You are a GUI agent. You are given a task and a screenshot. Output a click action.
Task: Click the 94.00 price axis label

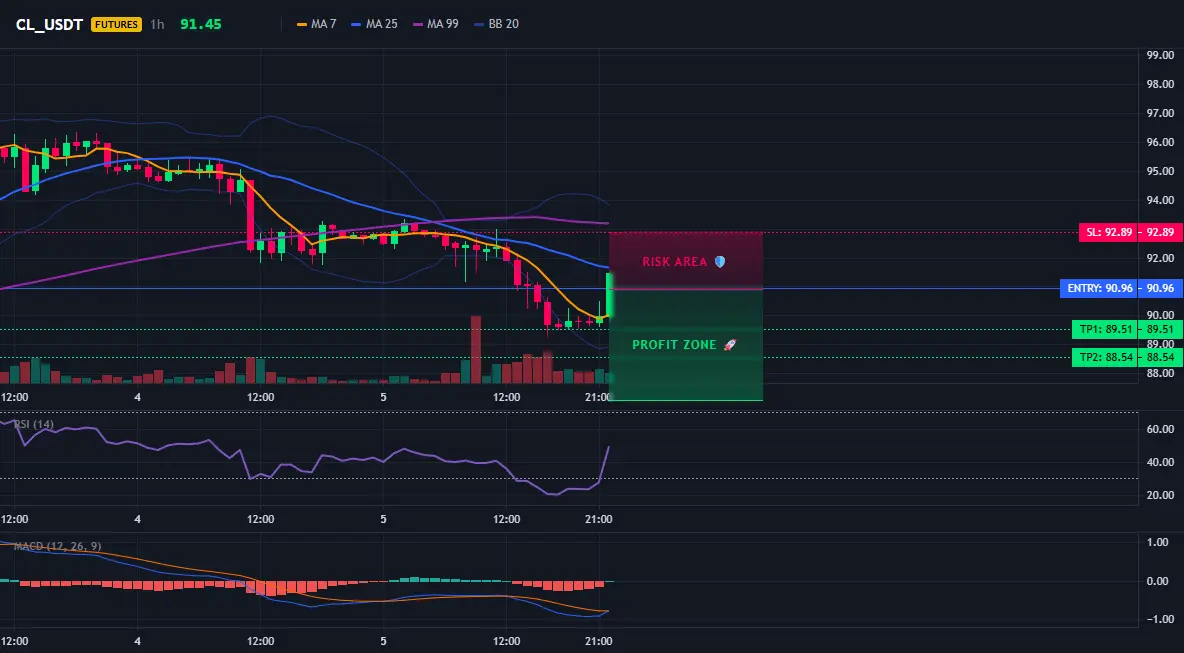1160,200
